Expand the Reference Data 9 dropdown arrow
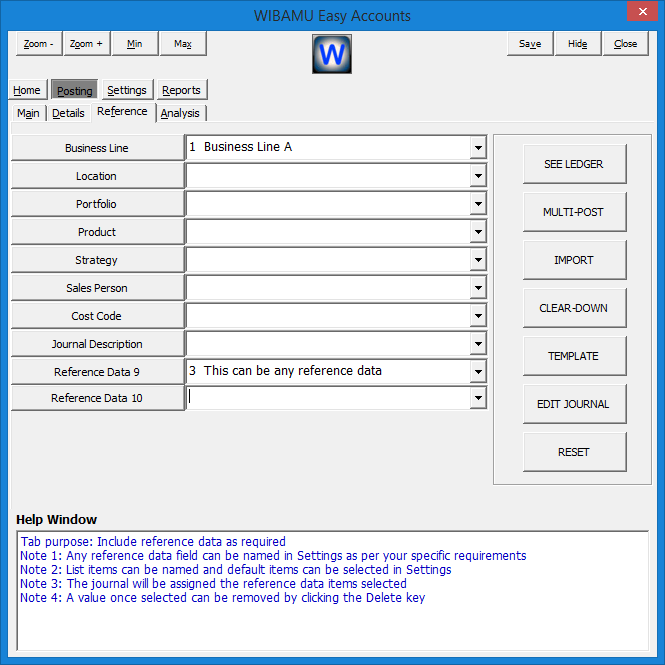 [x=478, y=372]
